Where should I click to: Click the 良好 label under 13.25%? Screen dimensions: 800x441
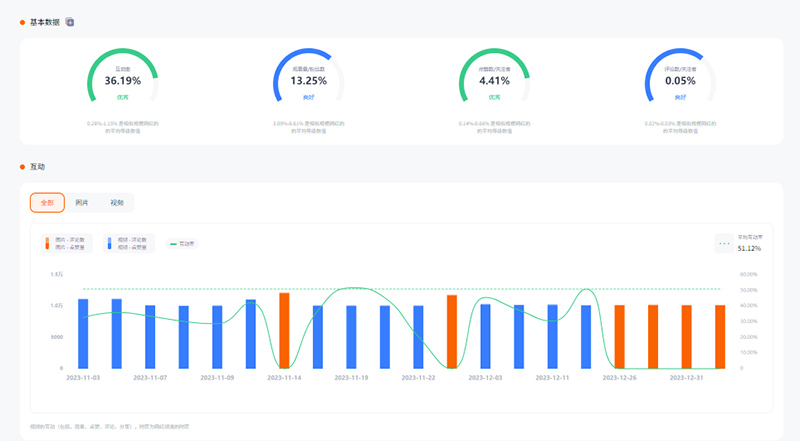(308, 97)
